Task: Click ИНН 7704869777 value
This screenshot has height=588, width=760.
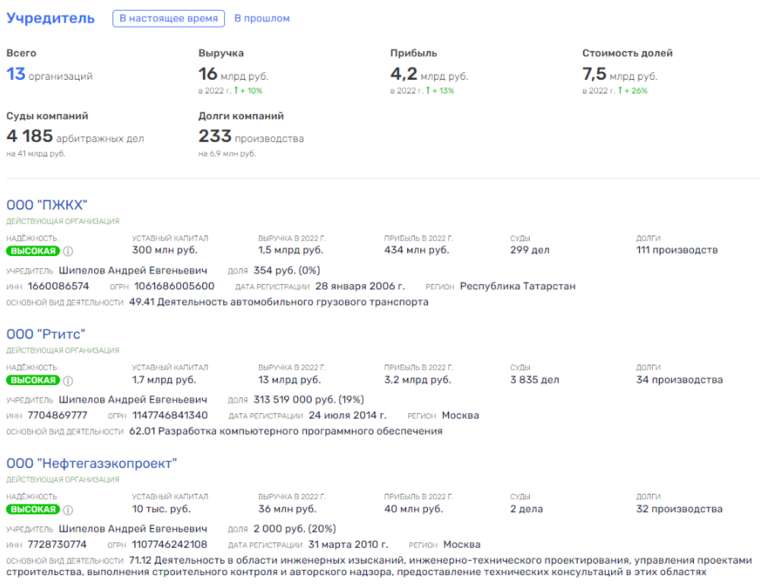Action: pos(57,415)
